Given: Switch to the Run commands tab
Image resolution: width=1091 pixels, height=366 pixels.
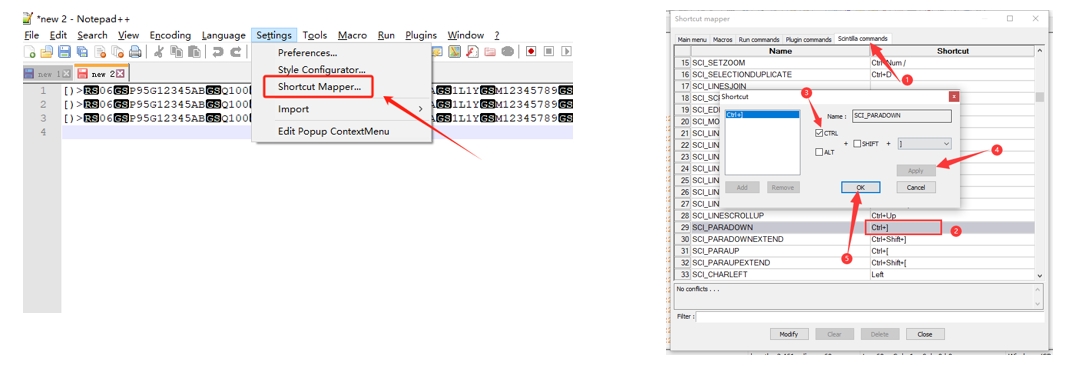Looking at the screenshot, I should (x=760, y=40).
